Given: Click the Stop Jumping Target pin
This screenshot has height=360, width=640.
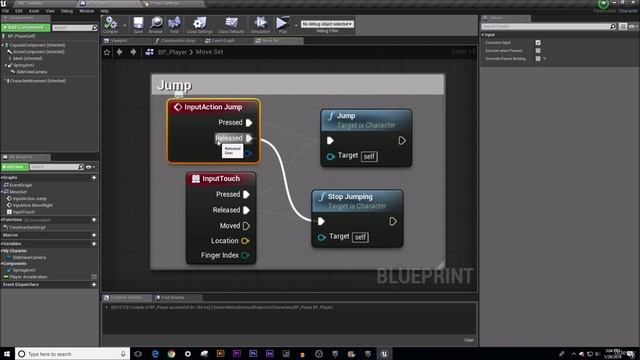Looking at the screenshot, I should [322, 237].
